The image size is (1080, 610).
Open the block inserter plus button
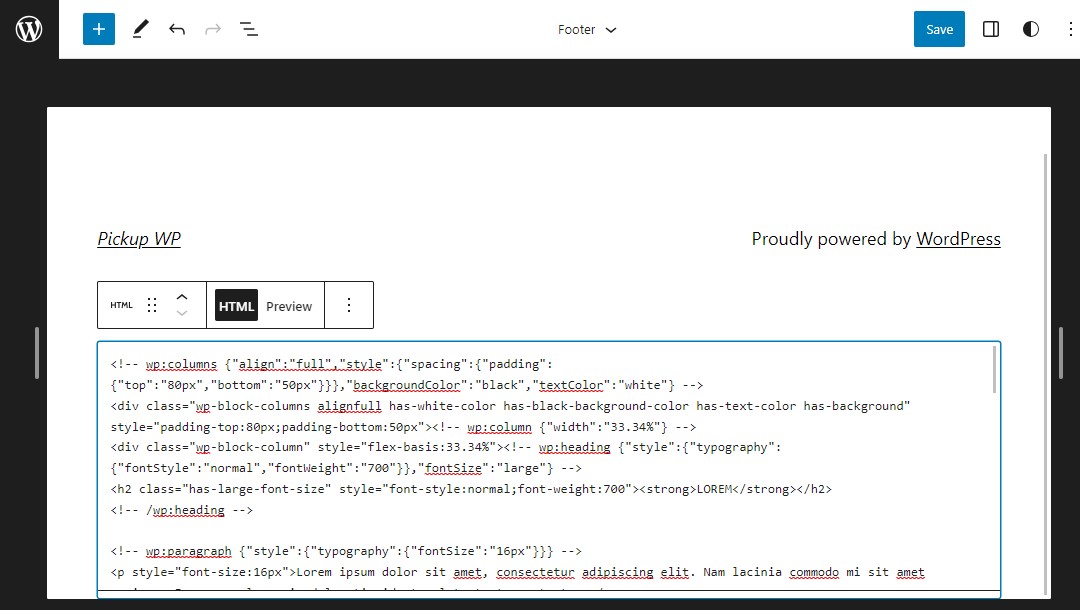tap(98, 29)
